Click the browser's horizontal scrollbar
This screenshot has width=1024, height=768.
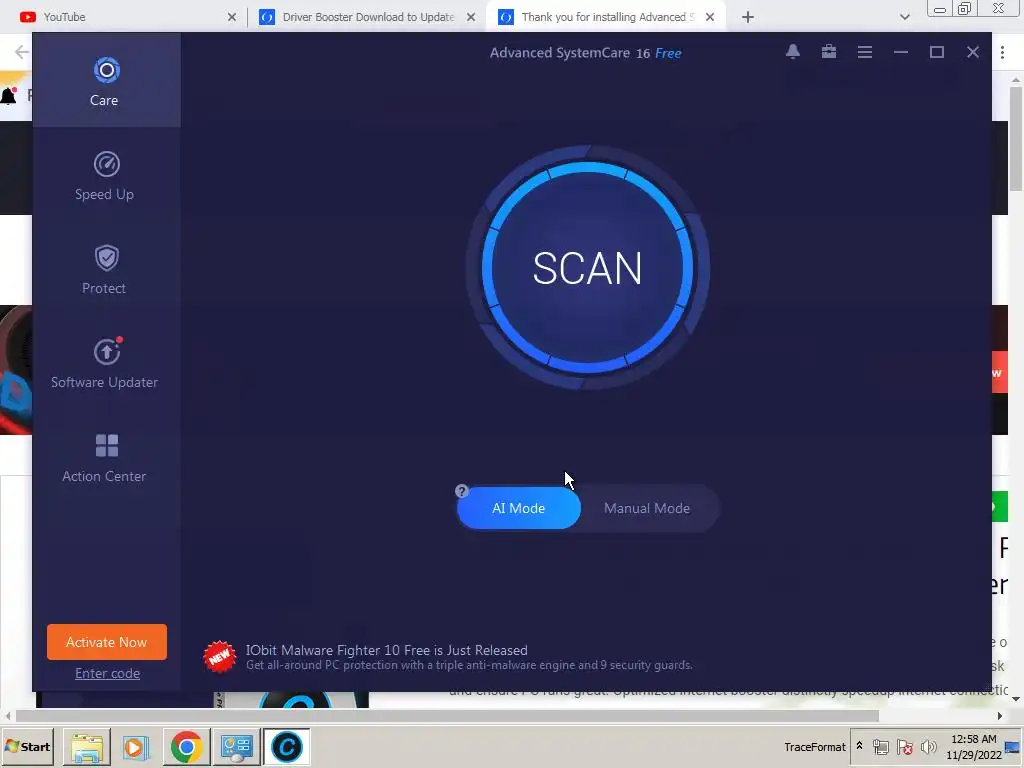coord(447,716)
